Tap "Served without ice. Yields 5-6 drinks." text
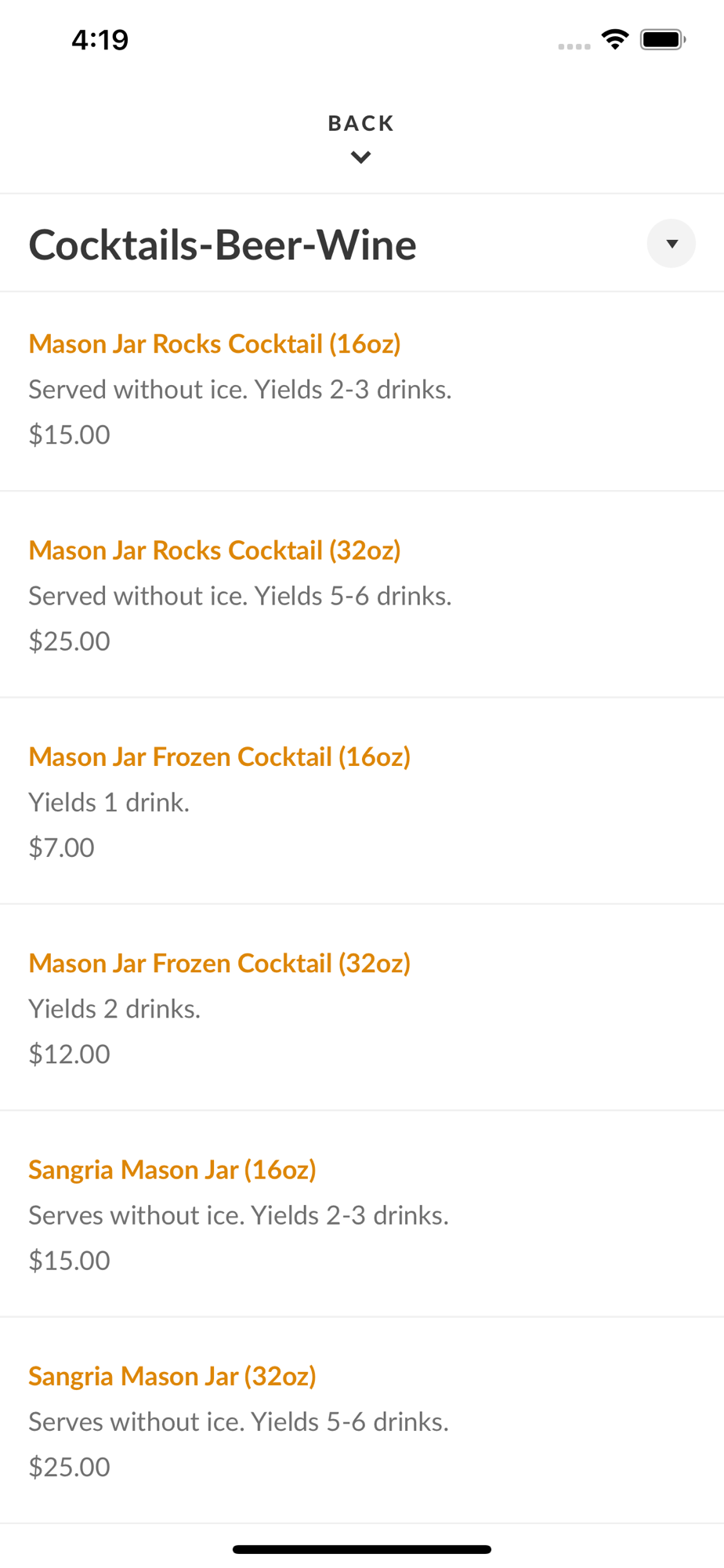This screenshot has height=1568, width=724. [240, 596]
